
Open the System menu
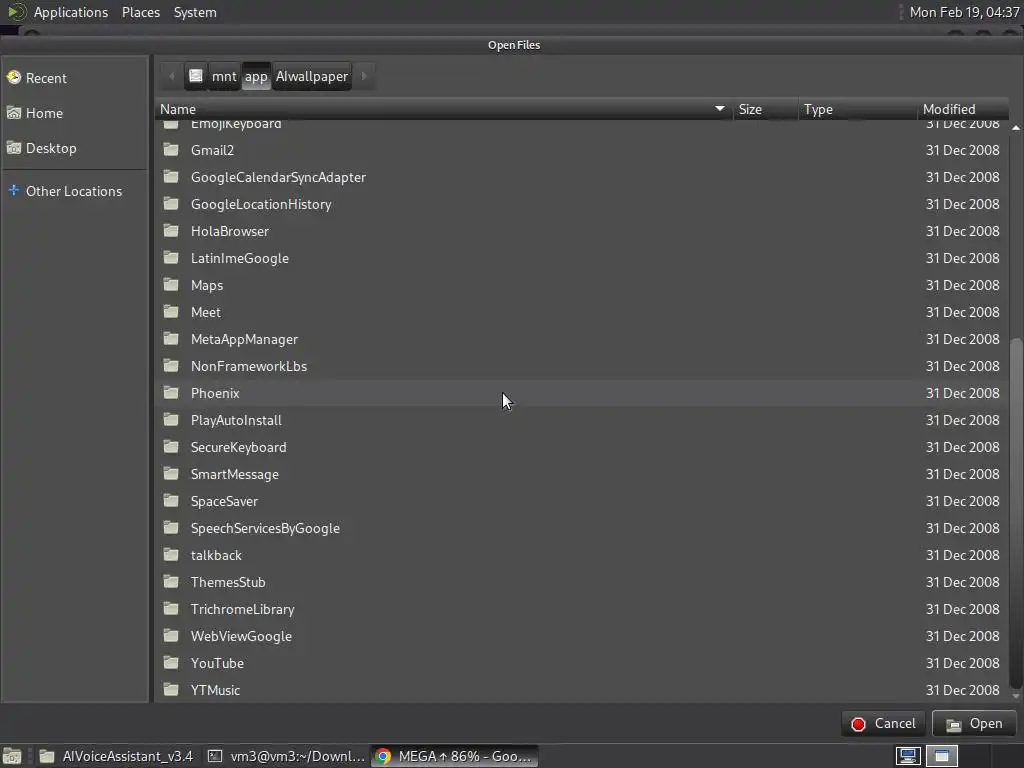195,12
